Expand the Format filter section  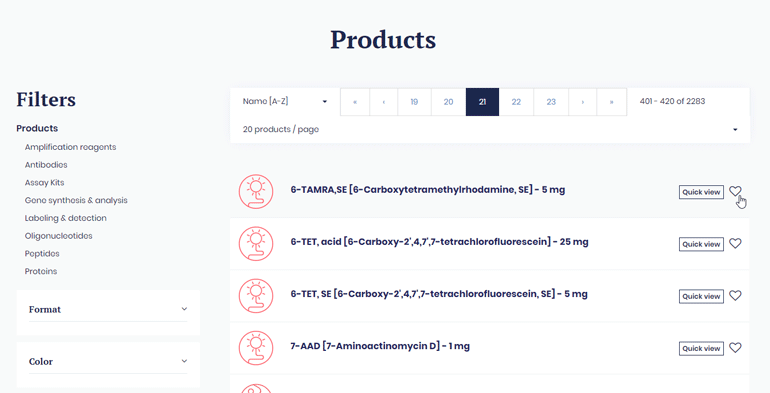[x=108, y=309]
